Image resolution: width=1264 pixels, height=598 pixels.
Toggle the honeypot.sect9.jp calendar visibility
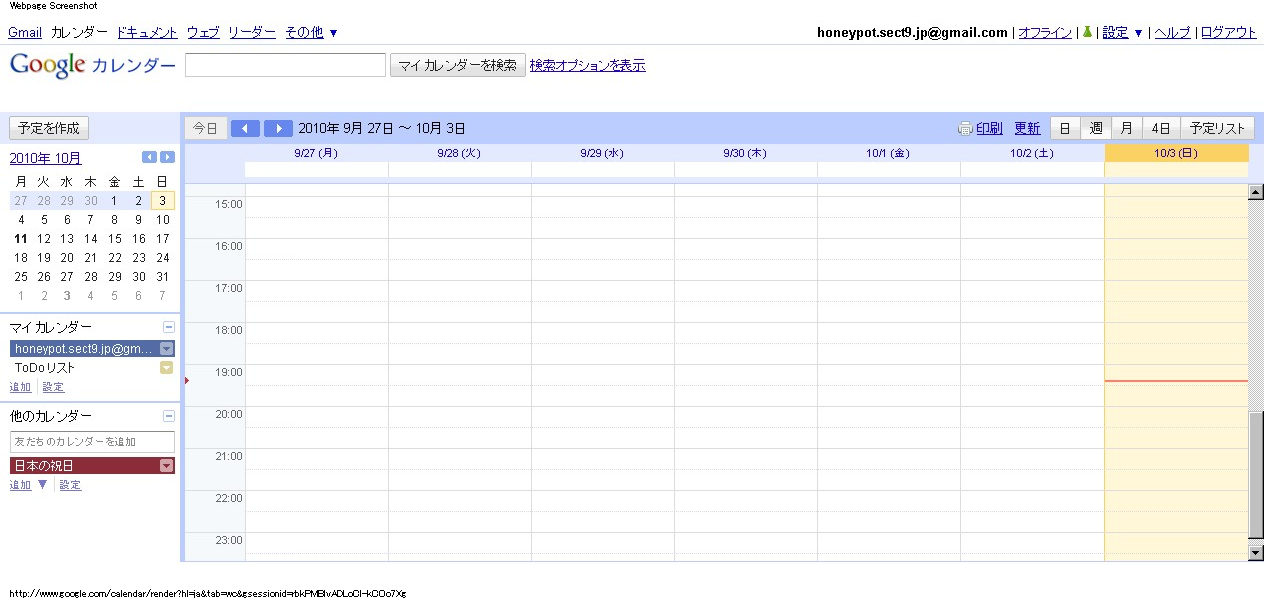(84, 348)
